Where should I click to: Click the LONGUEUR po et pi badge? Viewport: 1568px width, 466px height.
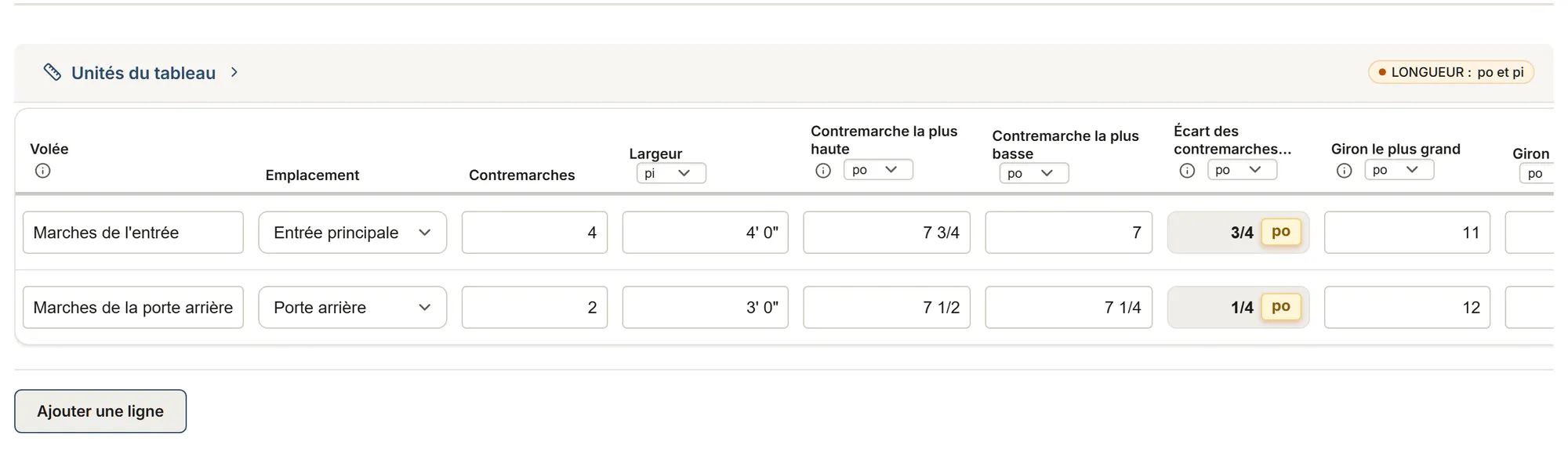tap(1451, 72)
